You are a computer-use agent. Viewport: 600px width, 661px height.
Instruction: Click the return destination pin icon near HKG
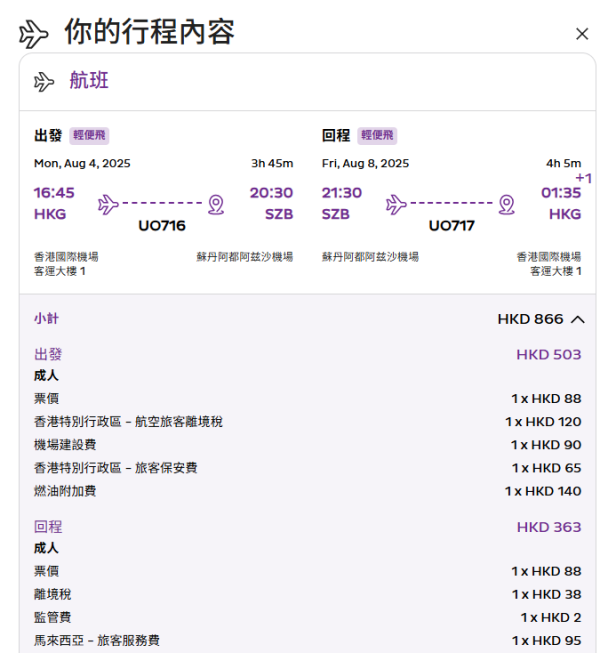(x=506, y=204)
